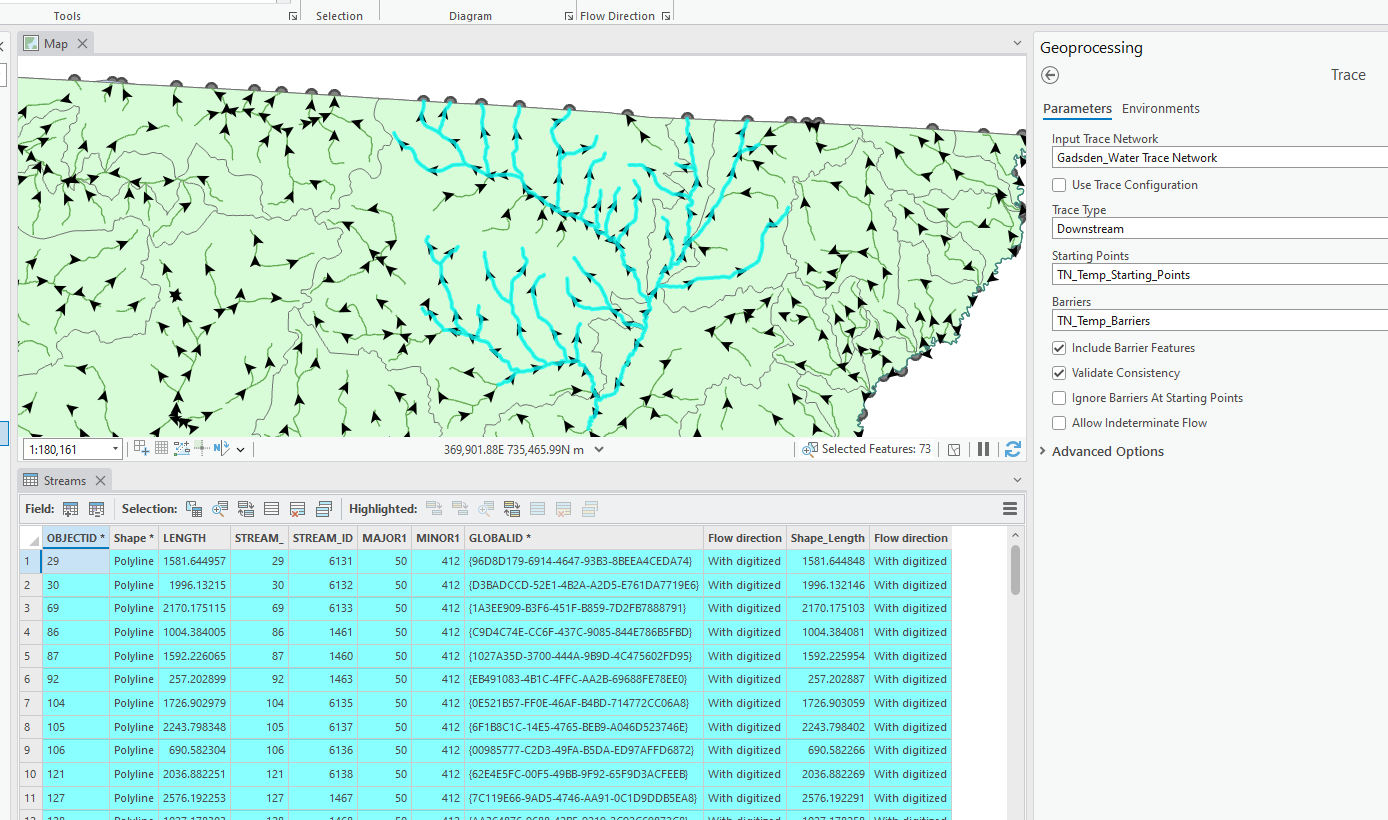Click Clear selection icon in table toolbar
Image resolution: width=1388 pixels, height=820 pixels.
click(297, 509)
